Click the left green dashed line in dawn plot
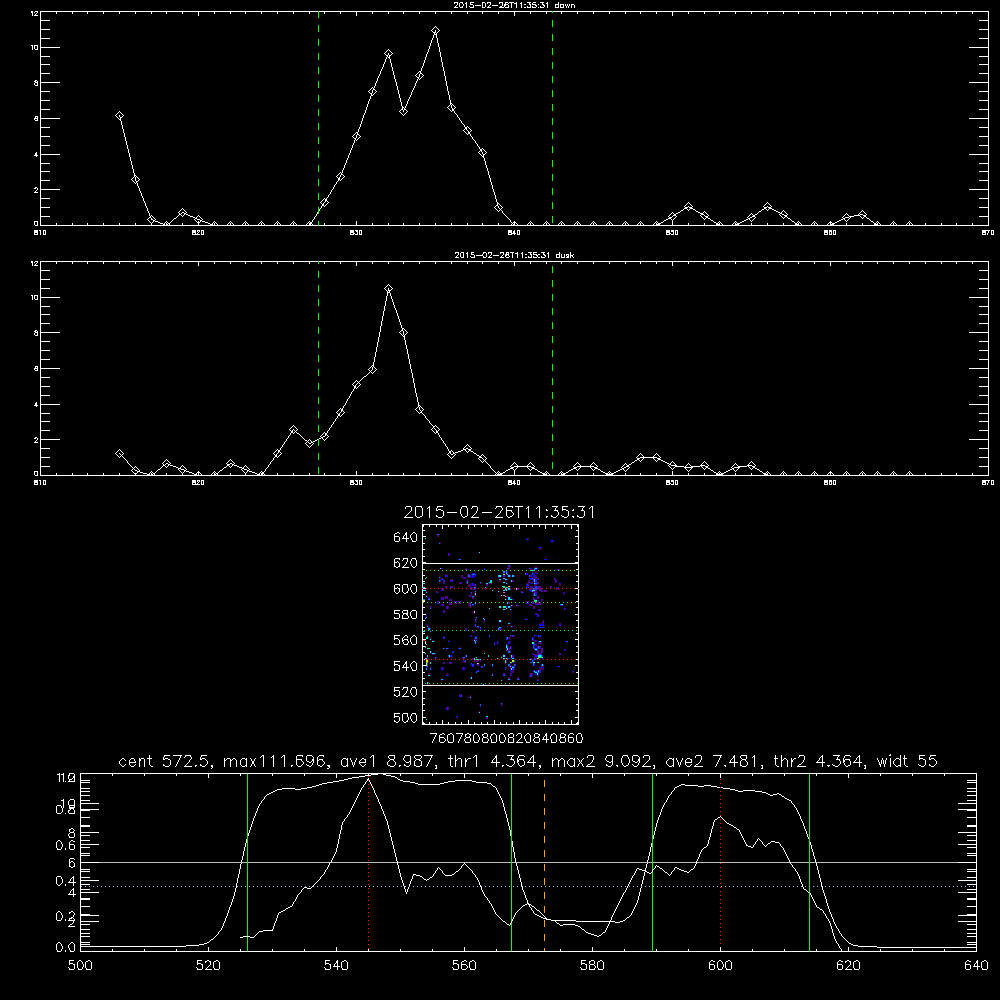 (x=318, y=118)
